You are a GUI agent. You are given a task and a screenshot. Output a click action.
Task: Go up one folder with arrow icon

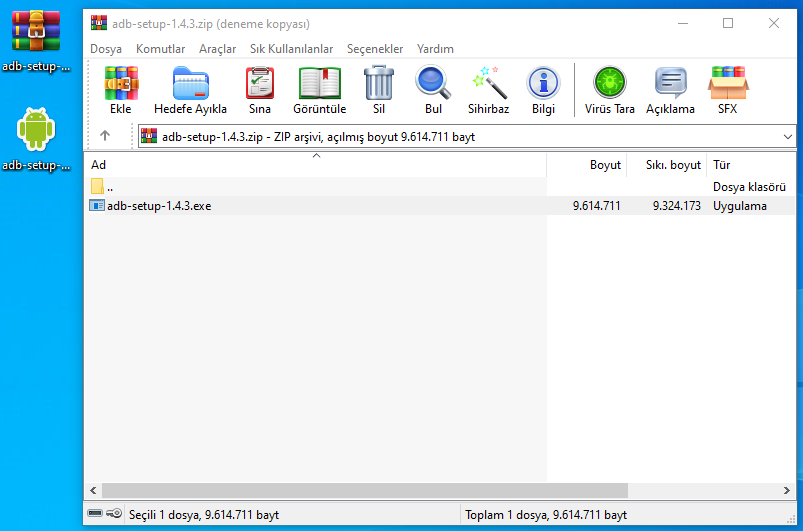coord(105,136)
